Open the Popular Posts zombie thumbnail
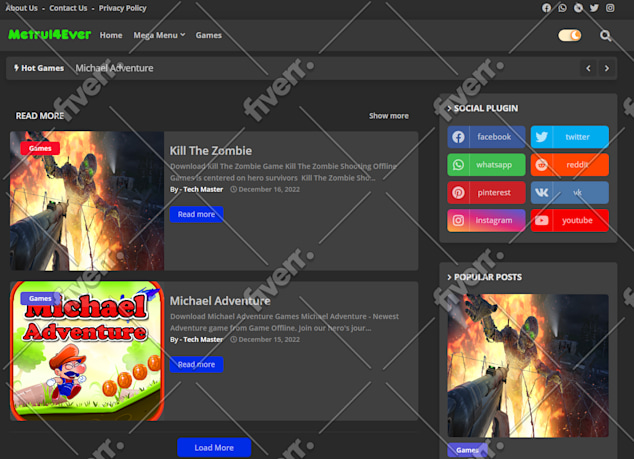634x459 pixels. (x=528, y=366)
